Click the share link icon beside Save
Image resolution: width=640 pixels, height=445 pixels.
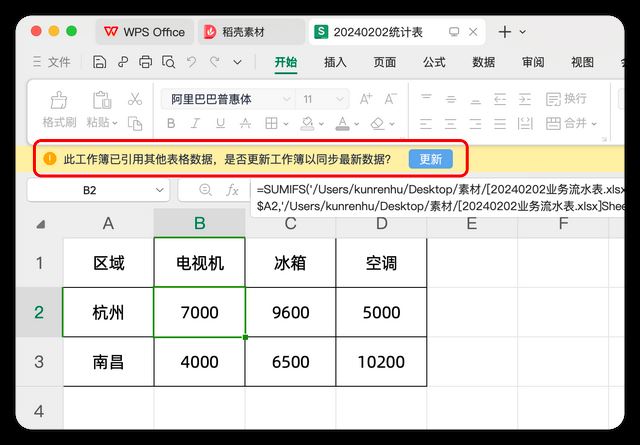(x=123, y=62)
